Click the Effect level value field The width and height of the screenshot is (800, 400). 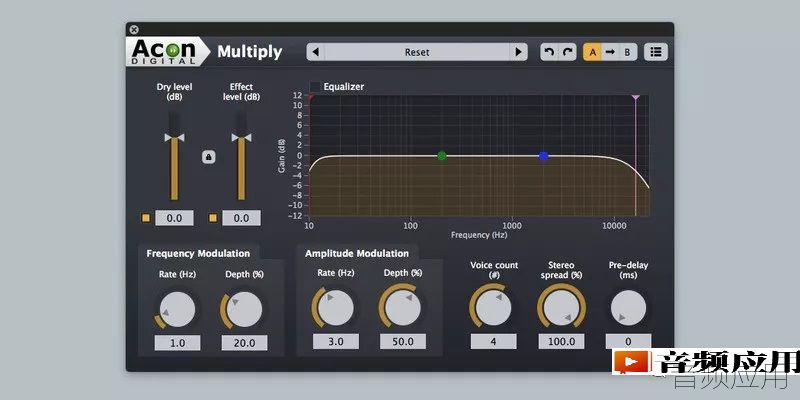pos(241,218)
